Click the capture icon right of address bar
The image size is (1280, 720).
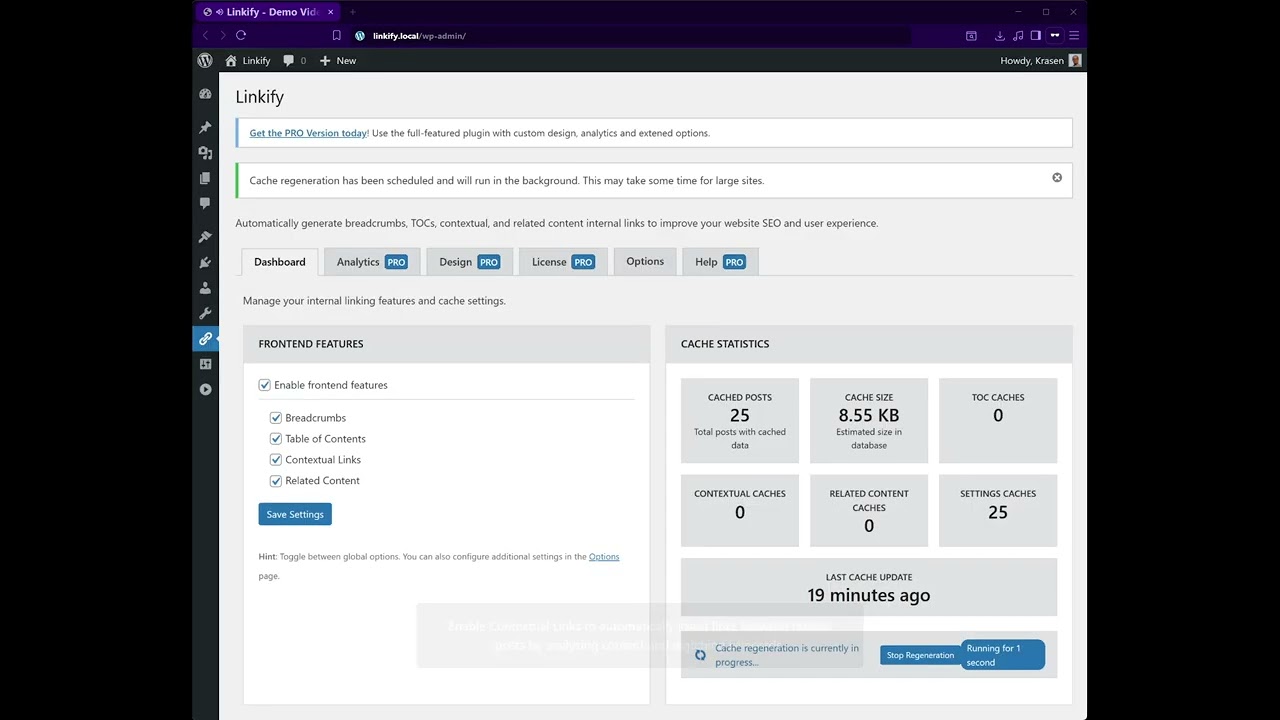coord(971,35)
